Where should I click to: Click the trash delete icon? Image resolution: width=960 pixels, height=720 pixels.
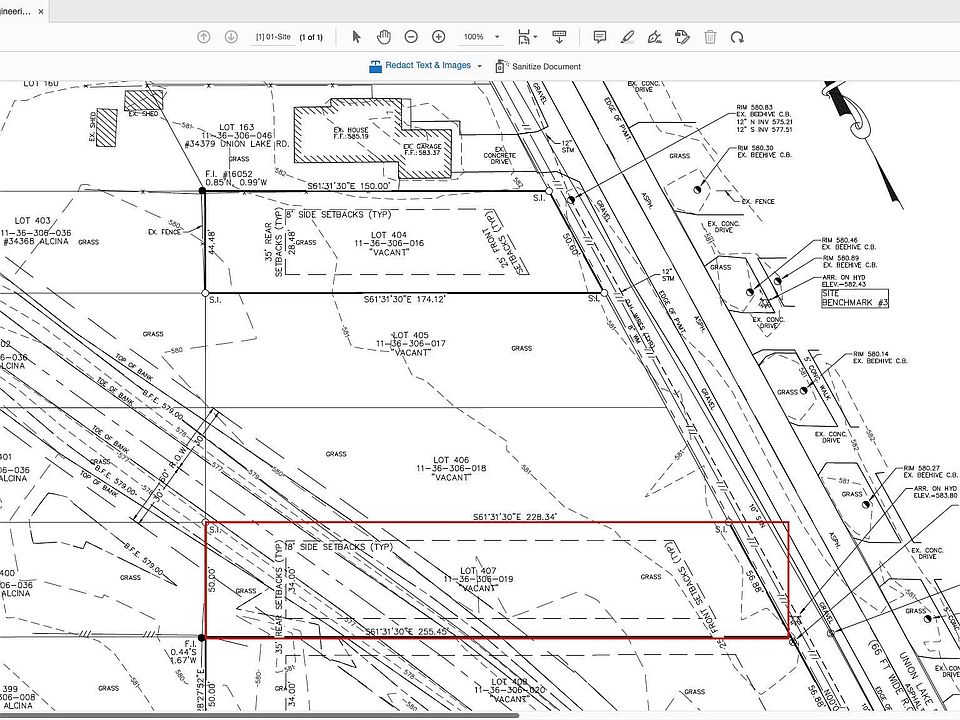(x=710, y=37)
